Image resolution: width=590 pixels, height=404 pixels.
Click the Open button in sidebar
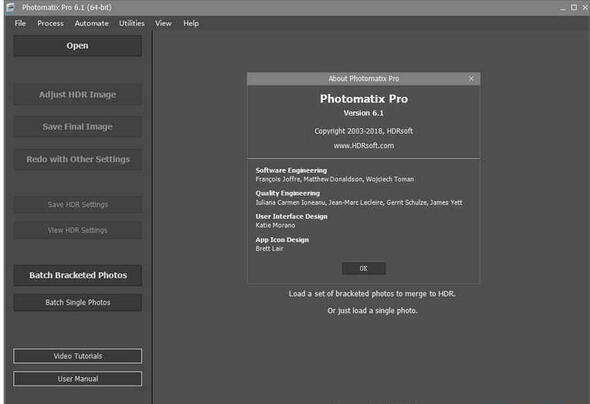click(x=78, y=46)
